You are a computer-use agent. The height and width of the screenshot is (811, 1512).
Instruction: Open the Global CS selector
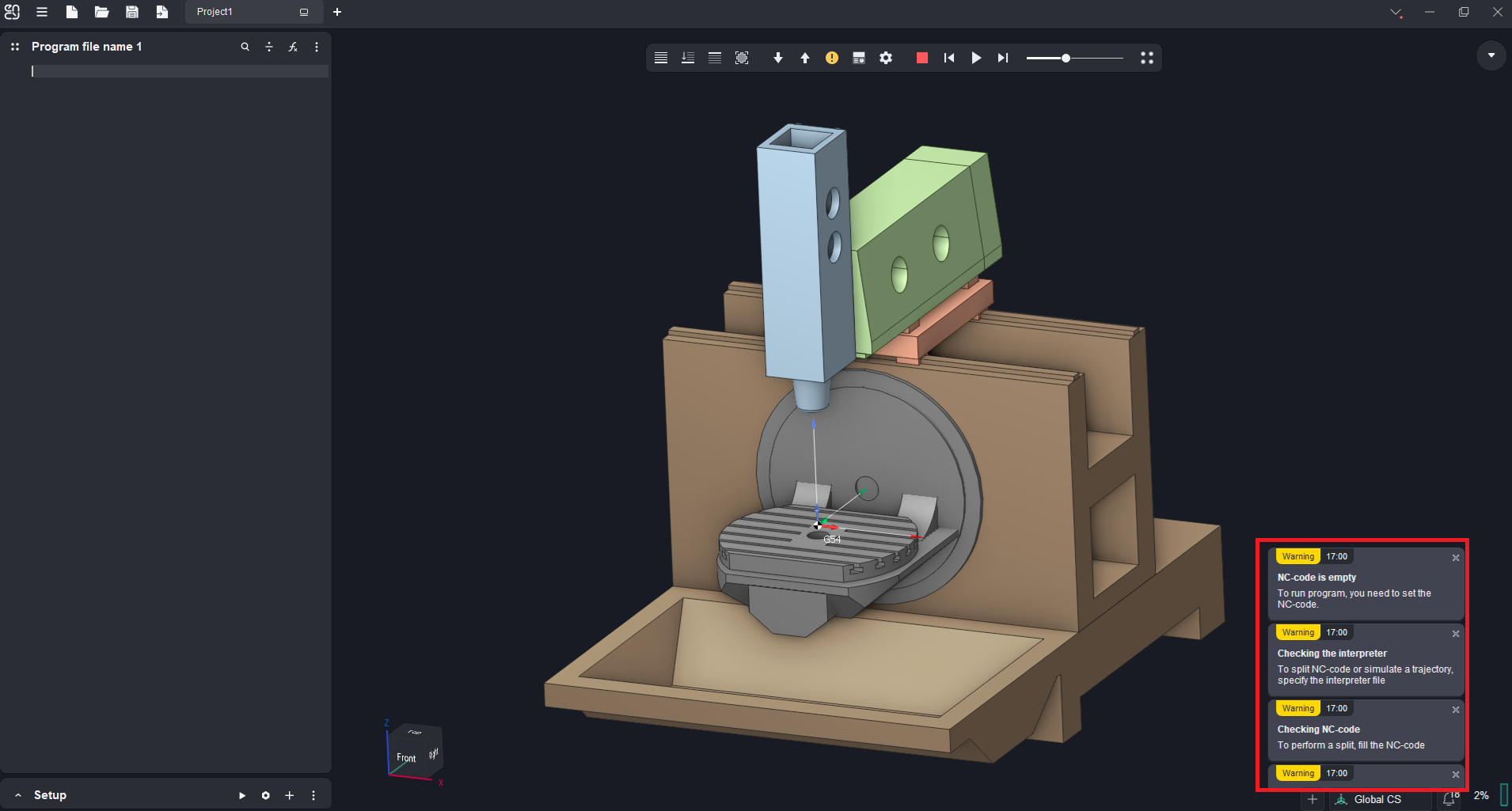pyautogui.click(x=1377, y=799)
